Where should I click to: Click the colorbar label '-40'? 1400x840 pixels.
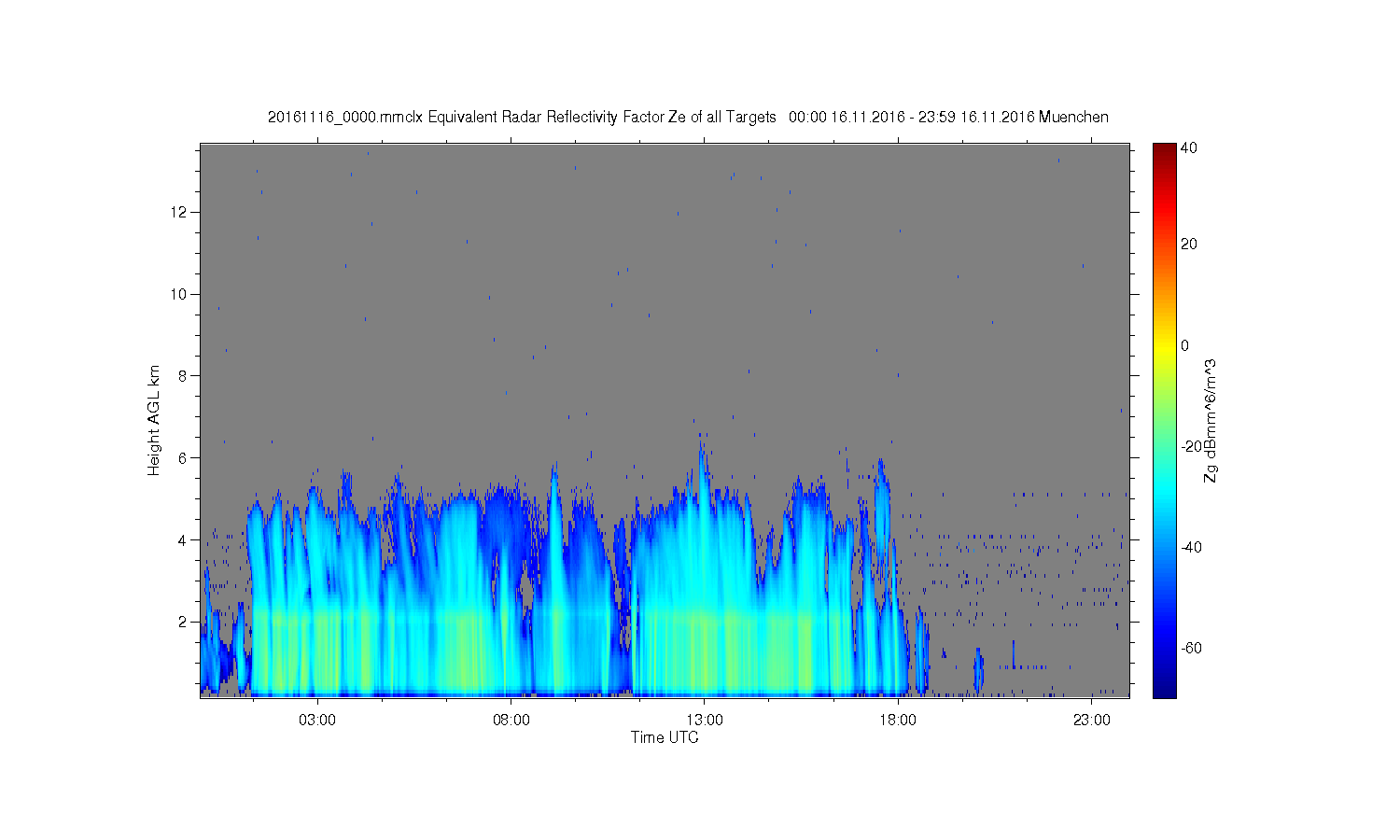(x=1191, y=547)
